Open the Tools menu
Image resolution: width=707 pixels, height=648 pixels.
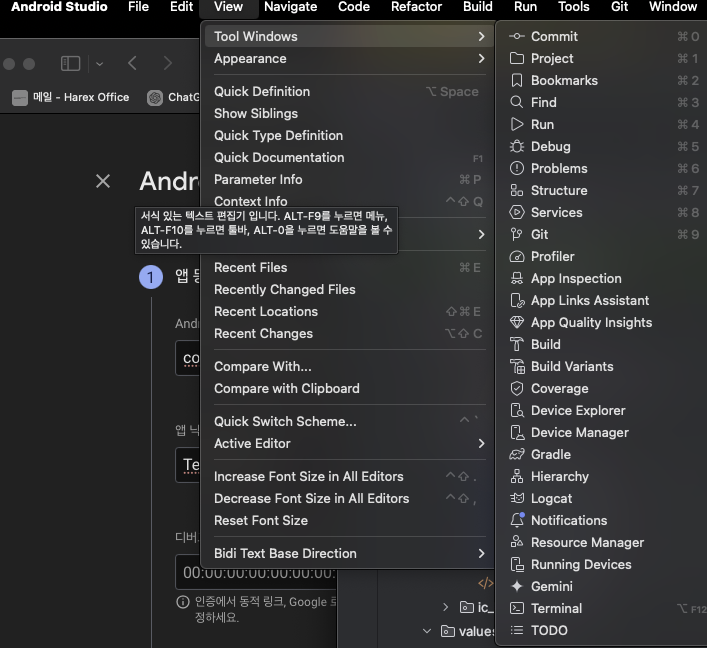(574, 7)
